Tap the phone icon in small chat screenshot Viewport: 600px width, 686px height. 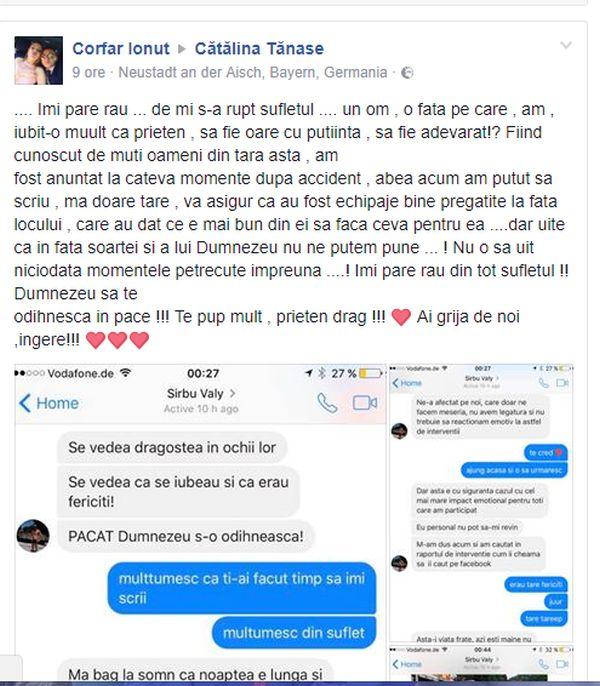click(x=544, y=383)
